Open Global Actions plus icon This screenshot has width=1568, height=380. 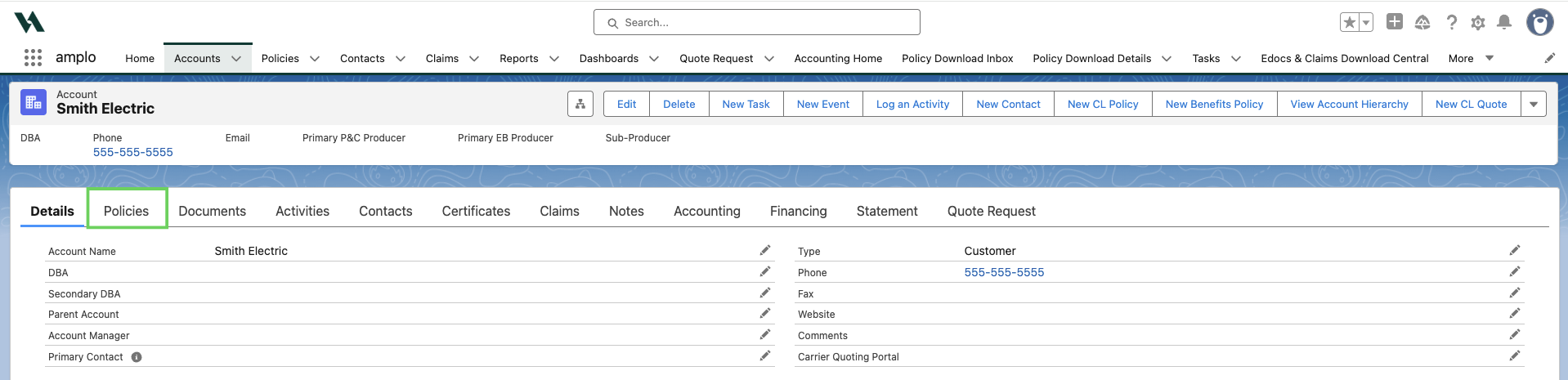click(1395, 22)
